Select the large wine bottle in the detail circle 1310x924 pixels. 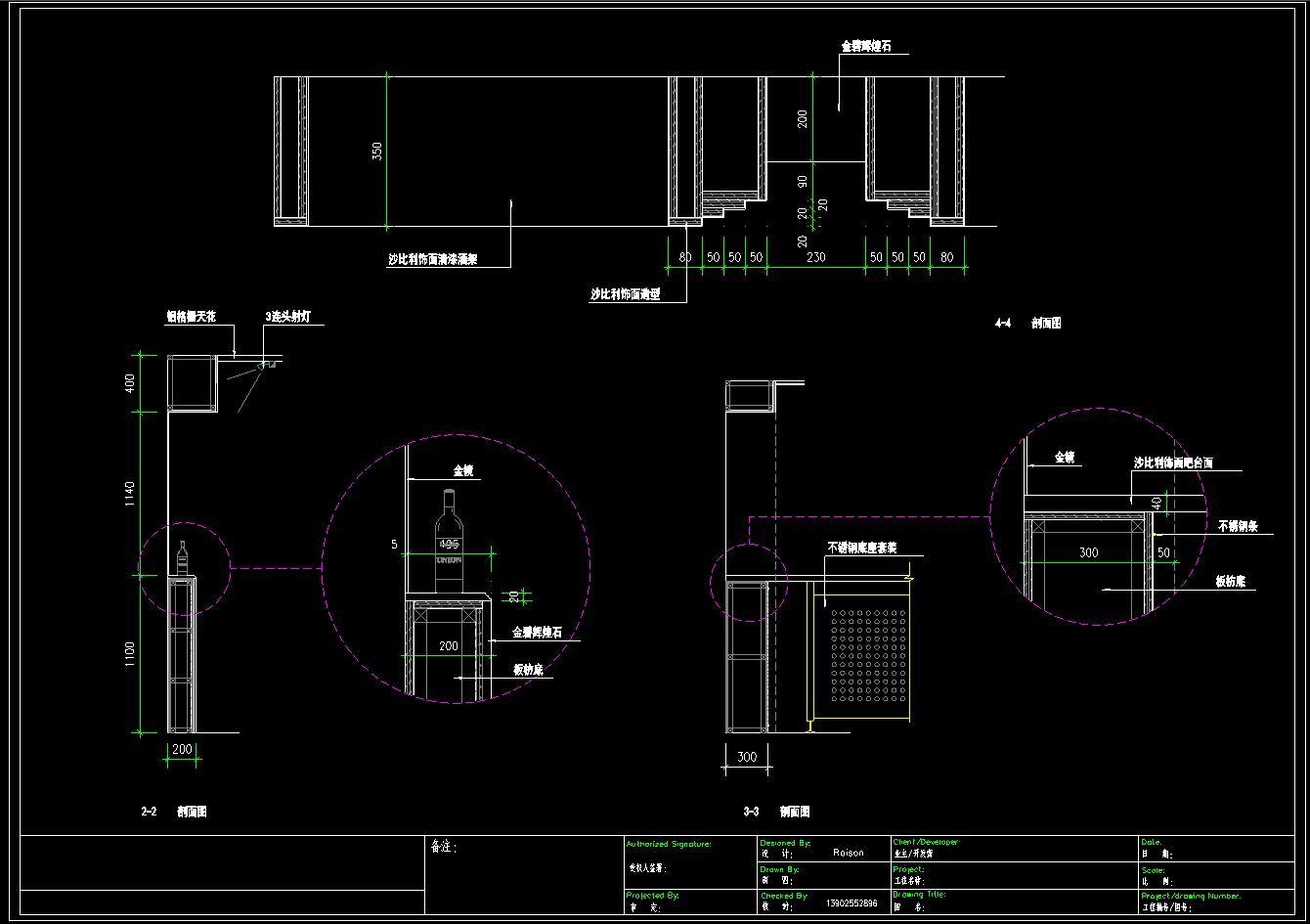click(449, 541)
